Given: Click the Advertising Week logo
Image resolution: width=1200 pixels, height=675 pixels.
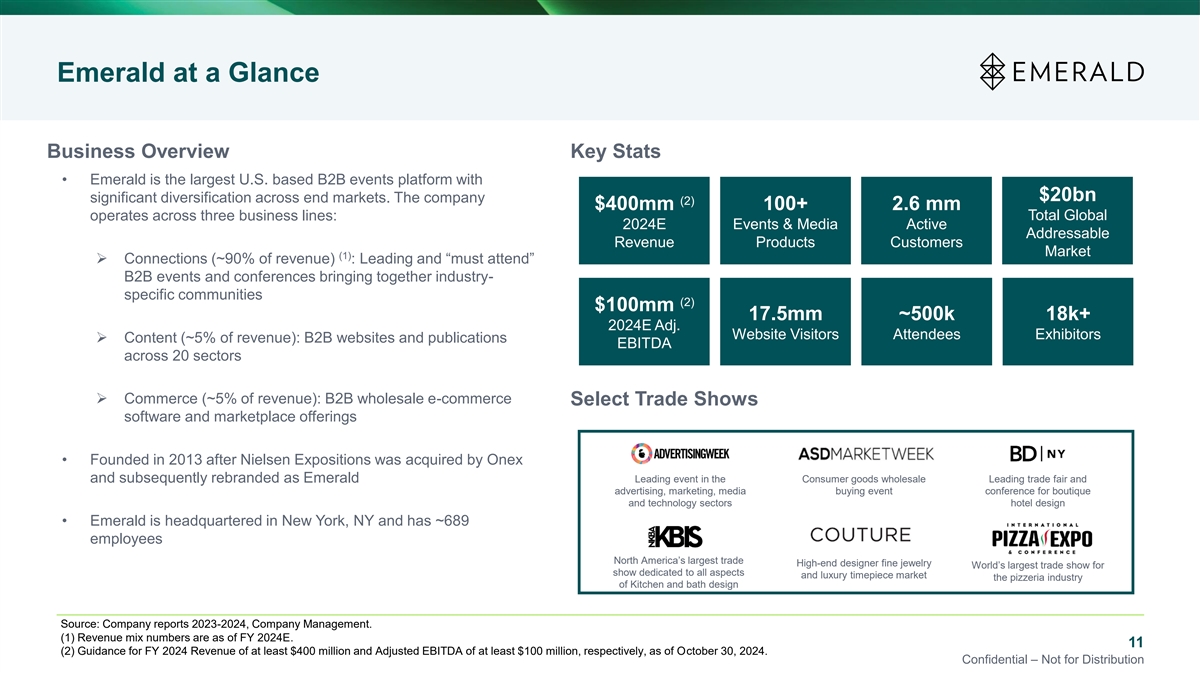Looking at the screenshot, I should point(679,453).
